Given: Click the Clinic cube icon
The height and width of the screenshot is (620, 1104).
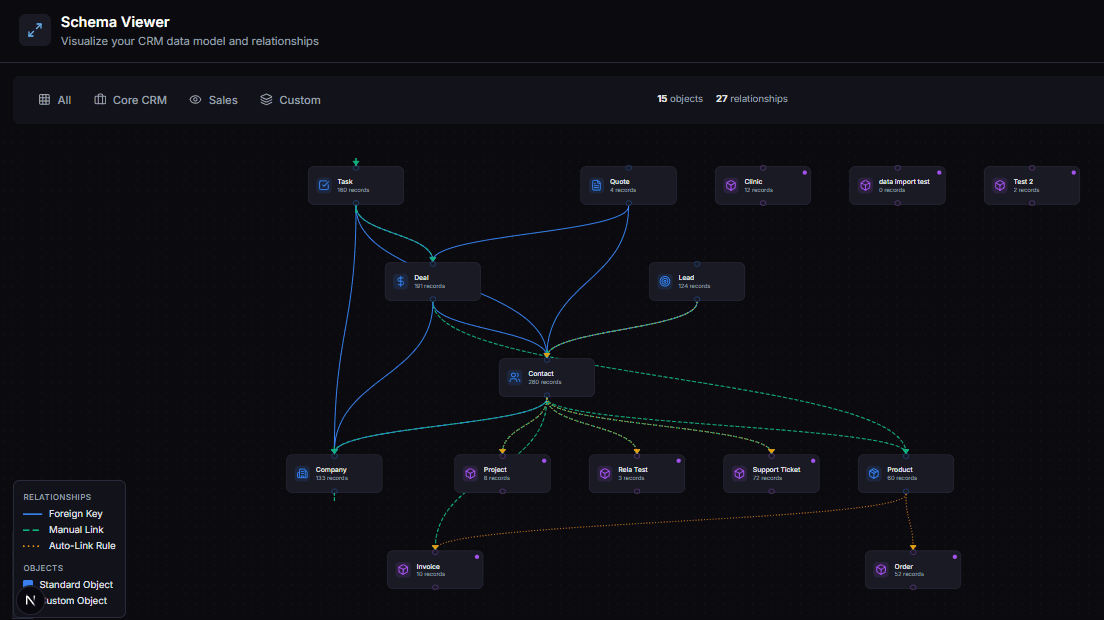Looking at the screenshot, I should pos(731,185).
